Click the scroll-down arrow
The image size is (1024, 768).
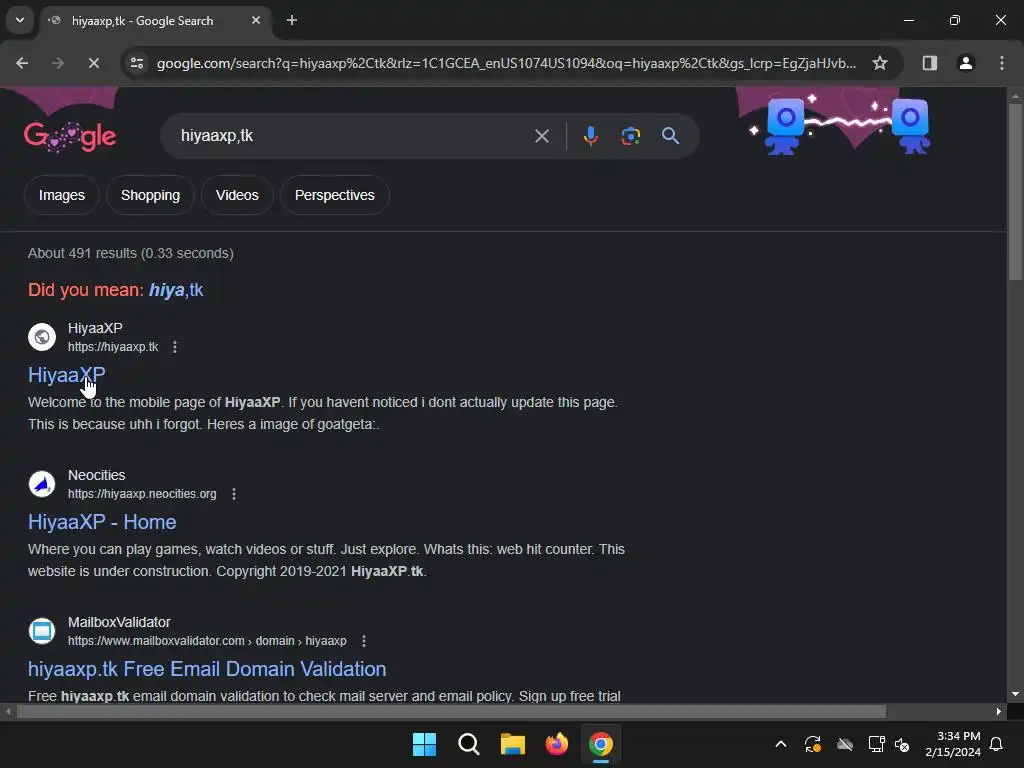(x=1015, y=694)
